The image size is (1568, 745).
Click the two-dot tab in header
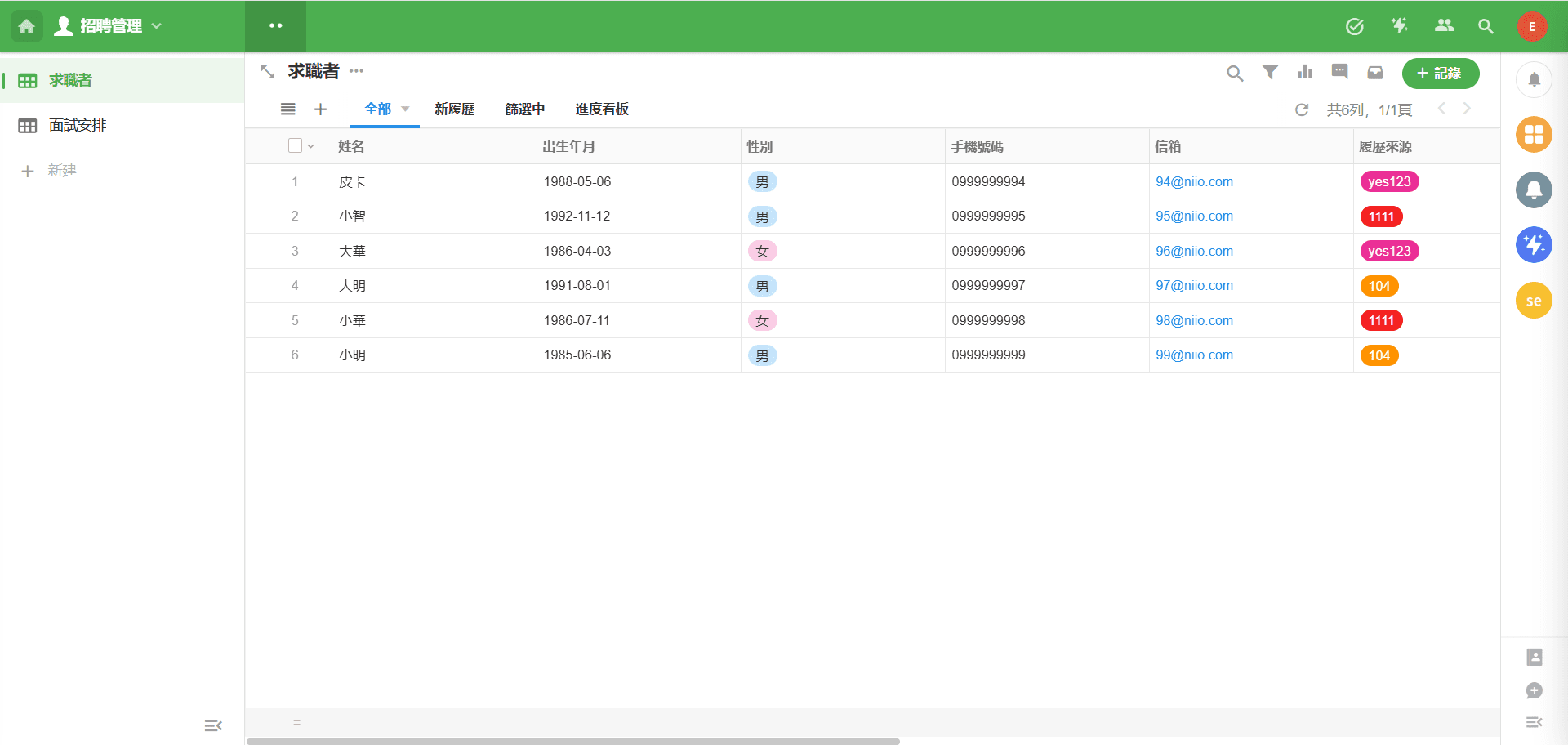click(x=276, y=26)
